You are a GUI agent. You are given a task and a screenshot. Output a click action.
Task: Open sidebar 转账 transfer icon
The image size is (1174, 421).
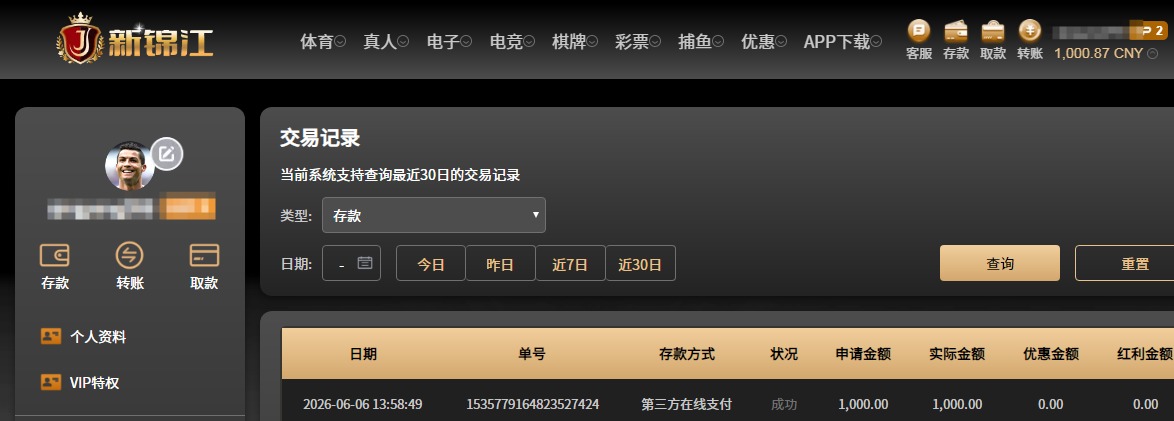130,255
